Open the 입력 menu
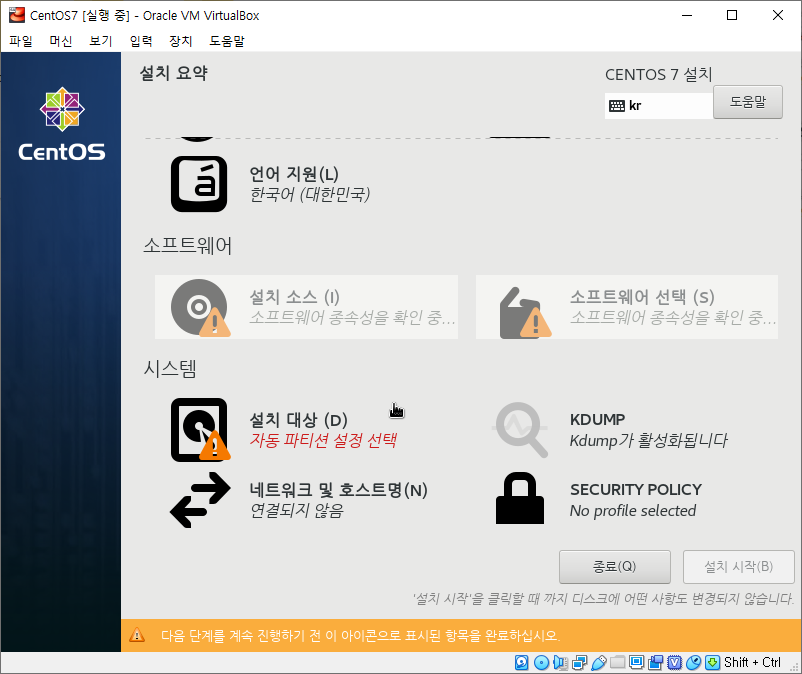The height and width of the screenshot is (674, 802). [x=141, y=41]
